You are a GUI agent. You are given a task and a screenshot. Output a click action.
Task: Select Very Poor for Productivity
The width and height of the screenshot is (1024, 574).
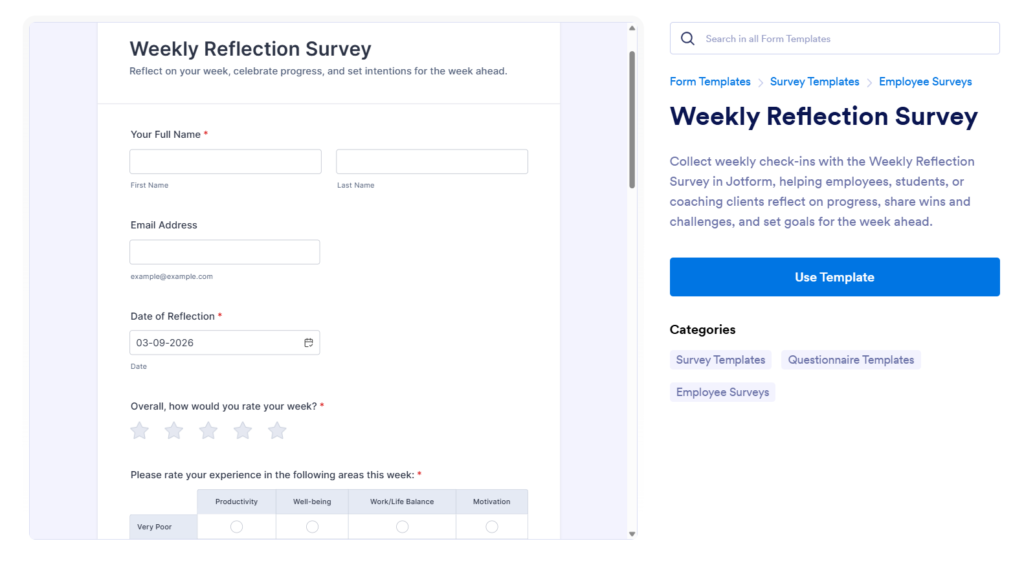point(236,527)
